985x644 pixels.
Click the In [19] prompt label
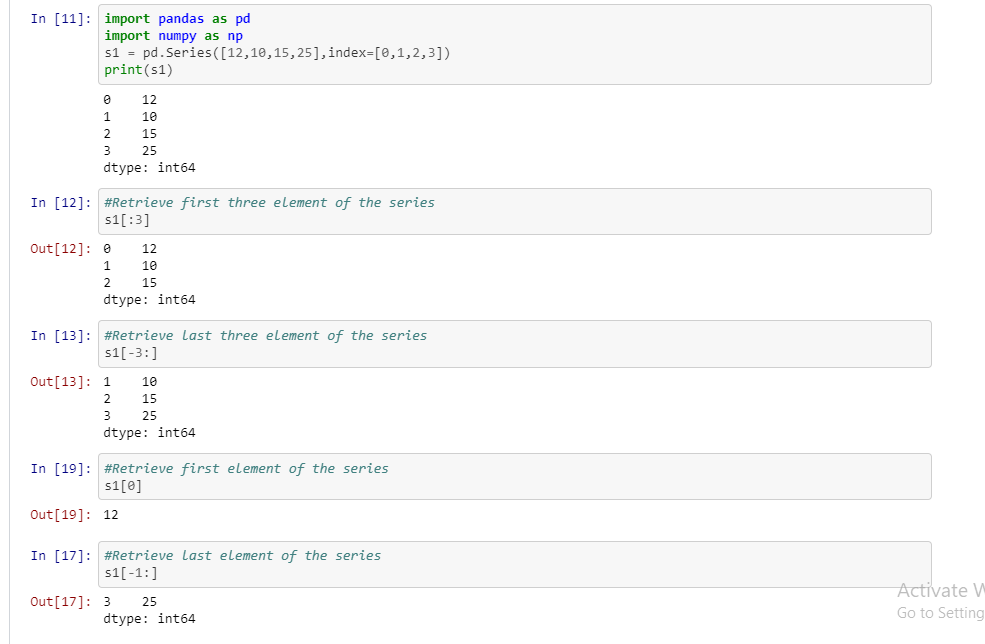click(x=61, y=469)
